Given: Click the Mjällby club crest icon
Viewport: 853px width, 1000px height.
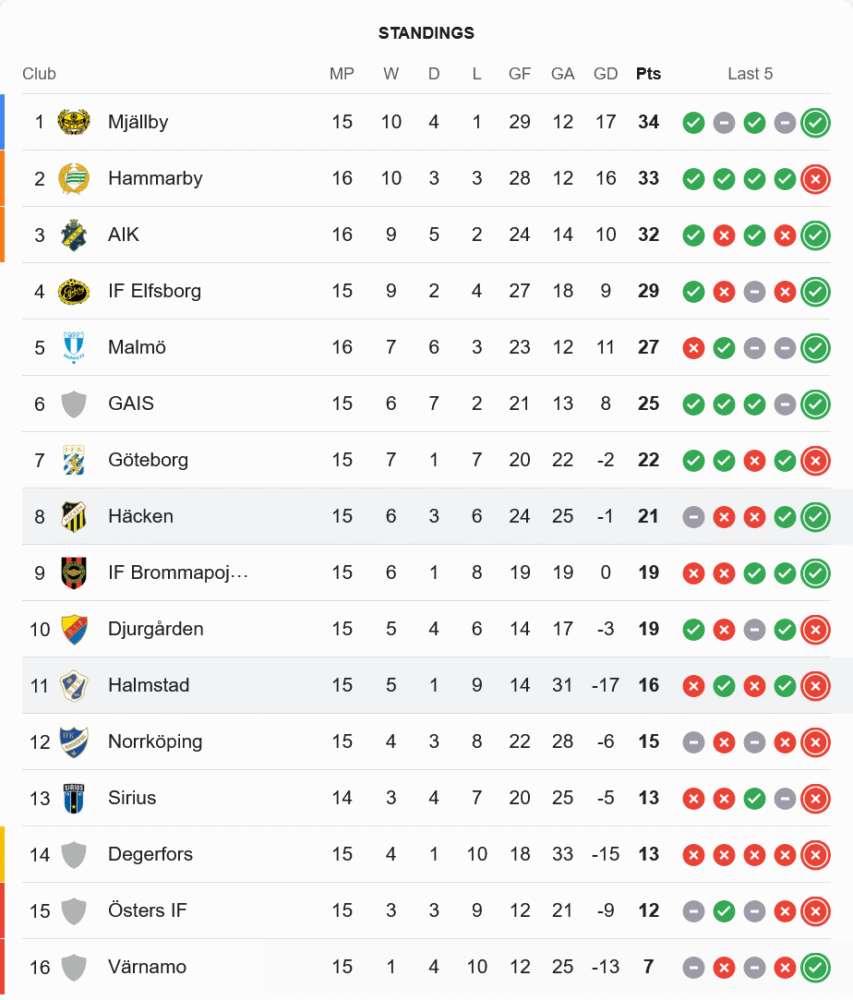Looking at the screenshot, I should [x=73, y=122].
